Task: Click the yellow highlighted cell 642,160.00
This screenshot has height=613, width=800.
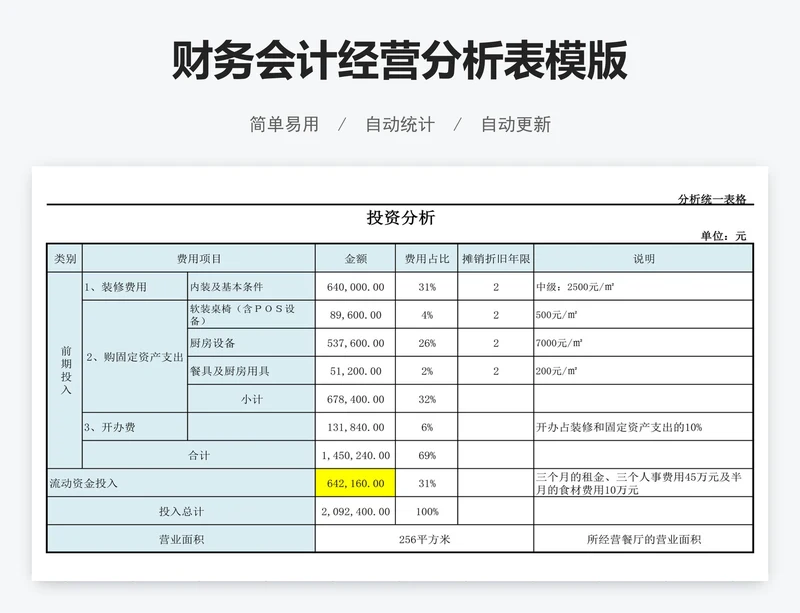Action: click(356, 483)
